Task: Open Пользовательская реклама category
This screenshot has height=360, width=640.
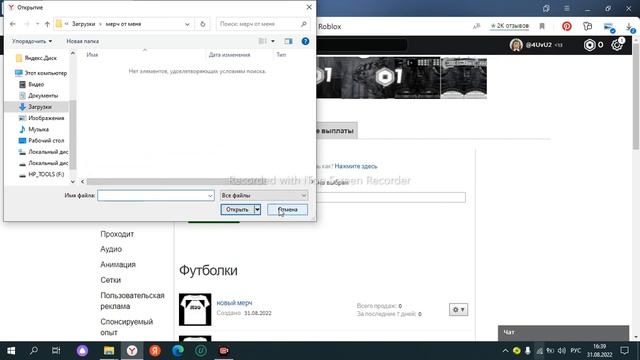Action: (132, 301)
